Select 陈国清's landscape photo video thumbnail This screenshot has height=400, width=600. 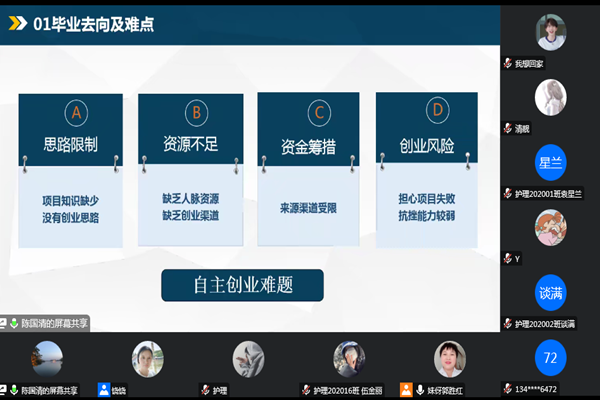(49, 357)
